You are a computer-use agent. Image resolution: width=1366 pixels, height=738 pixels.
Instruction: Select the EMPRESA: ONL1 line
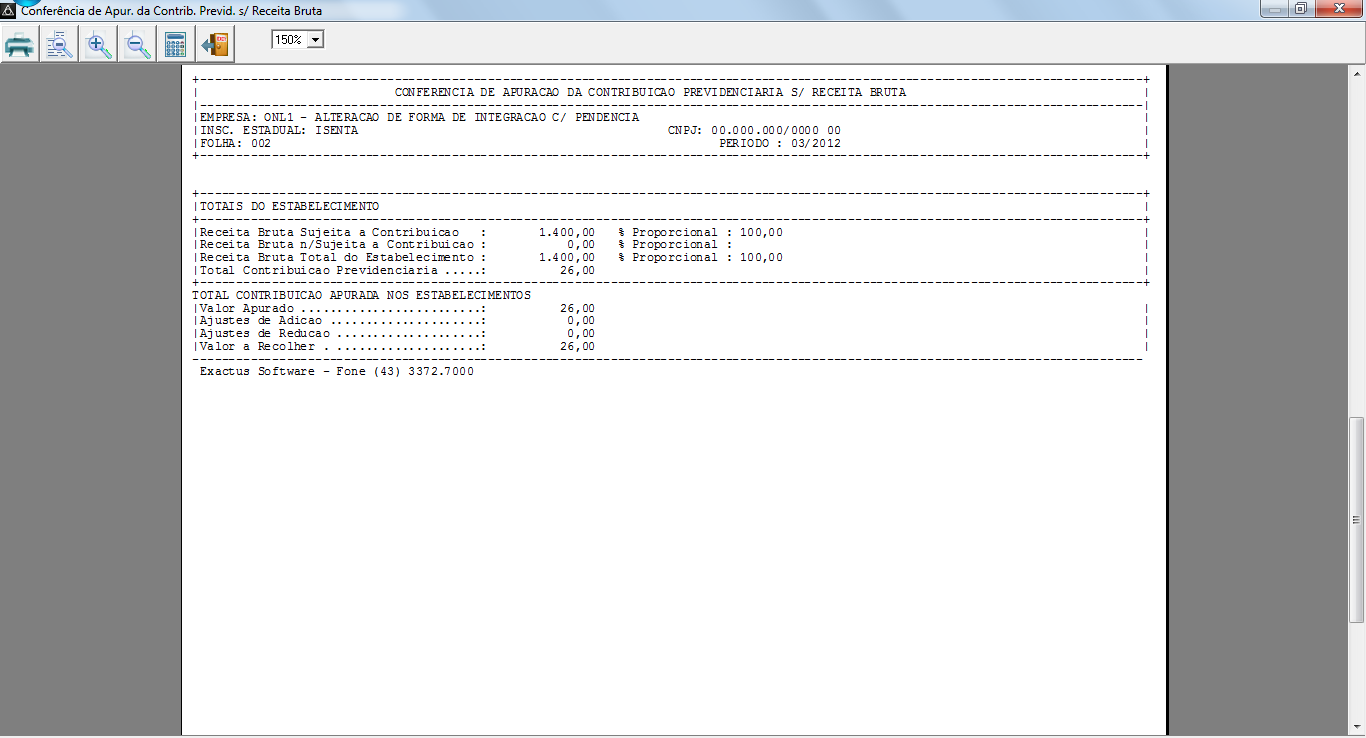pyautogui.click(x=419, y=117)
